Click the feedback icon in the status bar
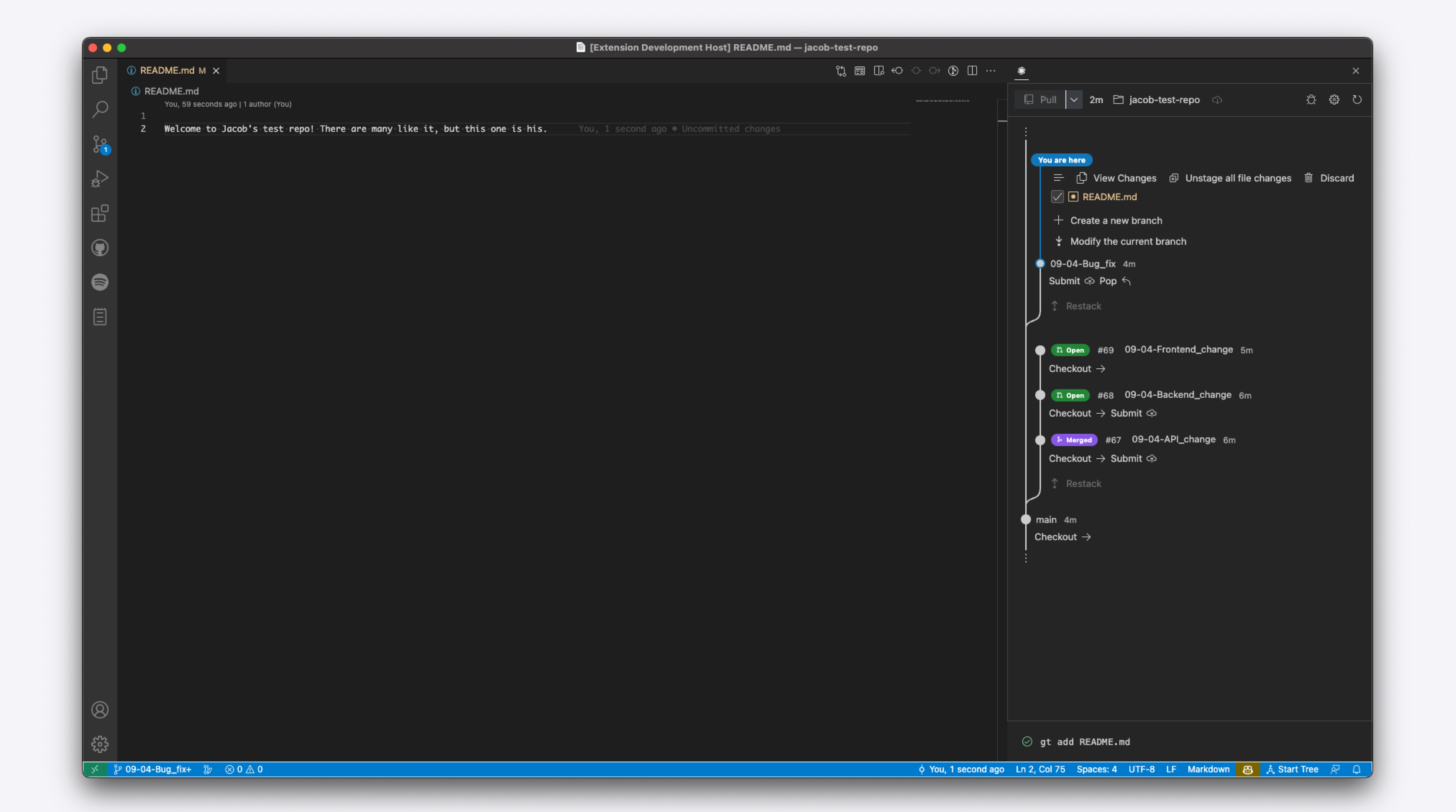The width and height of the screenshot is (1456, 812). tap(1335, 769)
